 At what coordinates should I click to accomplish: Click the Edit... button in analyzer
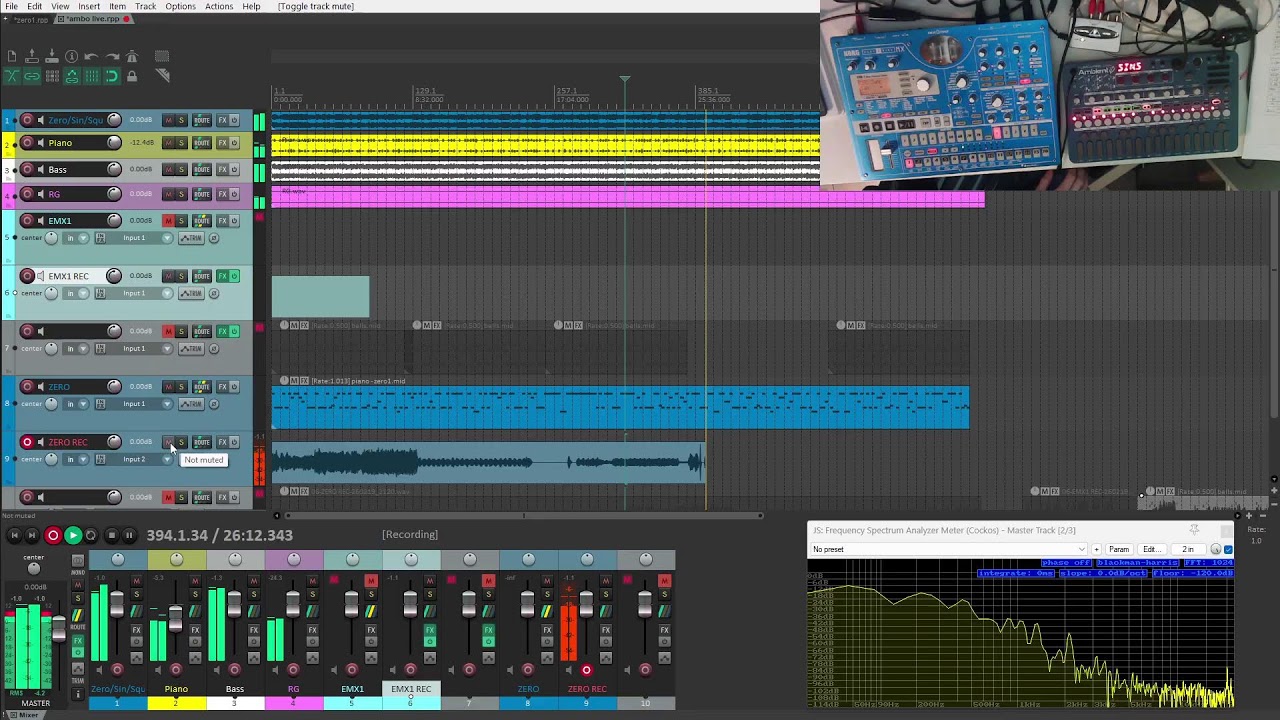pyautogui.click(x=1153, y=549)
